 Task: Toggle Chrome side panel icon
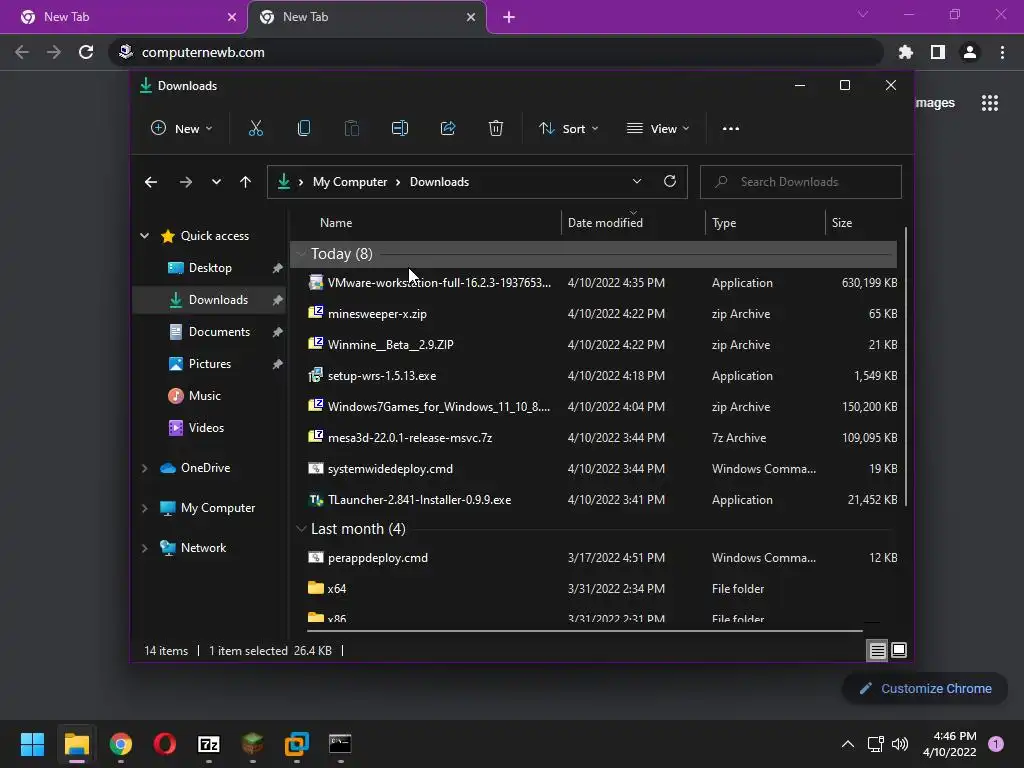click(x=938, y=52)
